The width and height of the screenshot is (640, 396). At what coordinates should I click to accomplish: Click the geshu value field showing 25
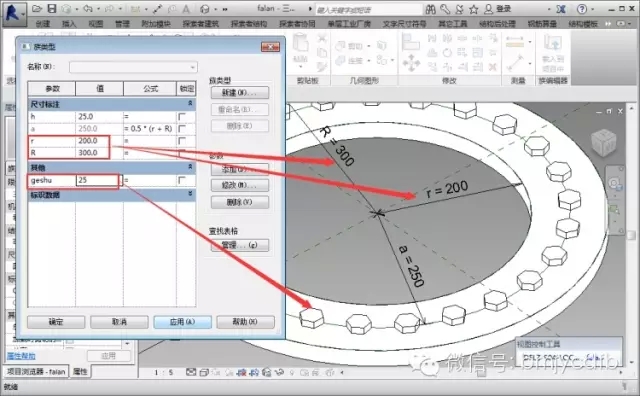tap(99, 180)
